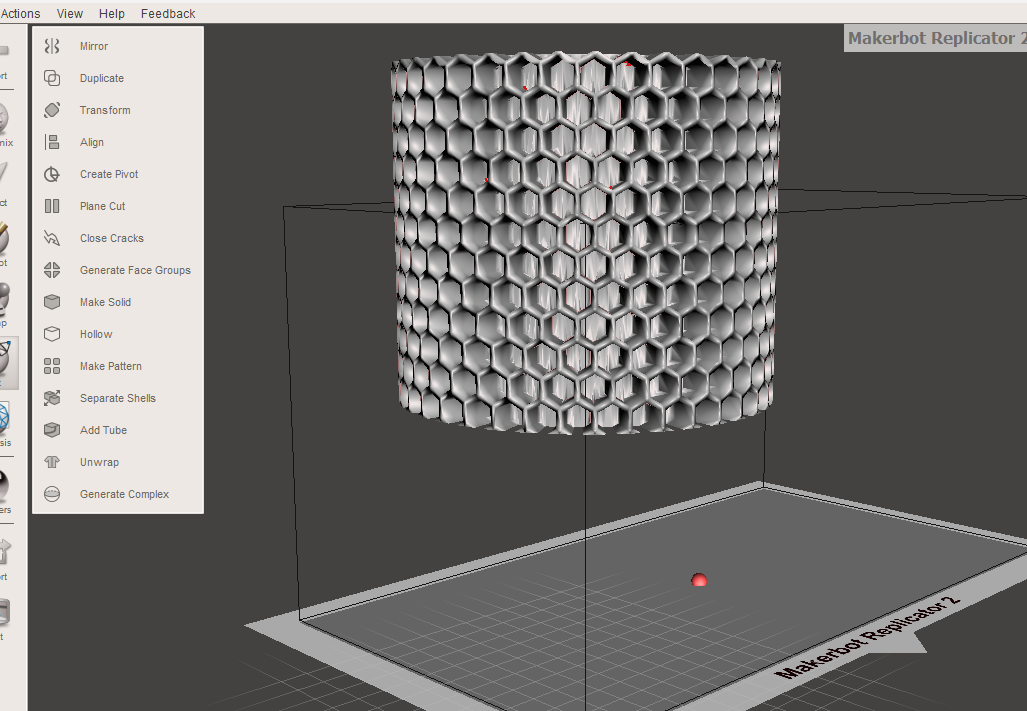Open the Makerbot Replicator 2 printer selector

tap(935, 38)
